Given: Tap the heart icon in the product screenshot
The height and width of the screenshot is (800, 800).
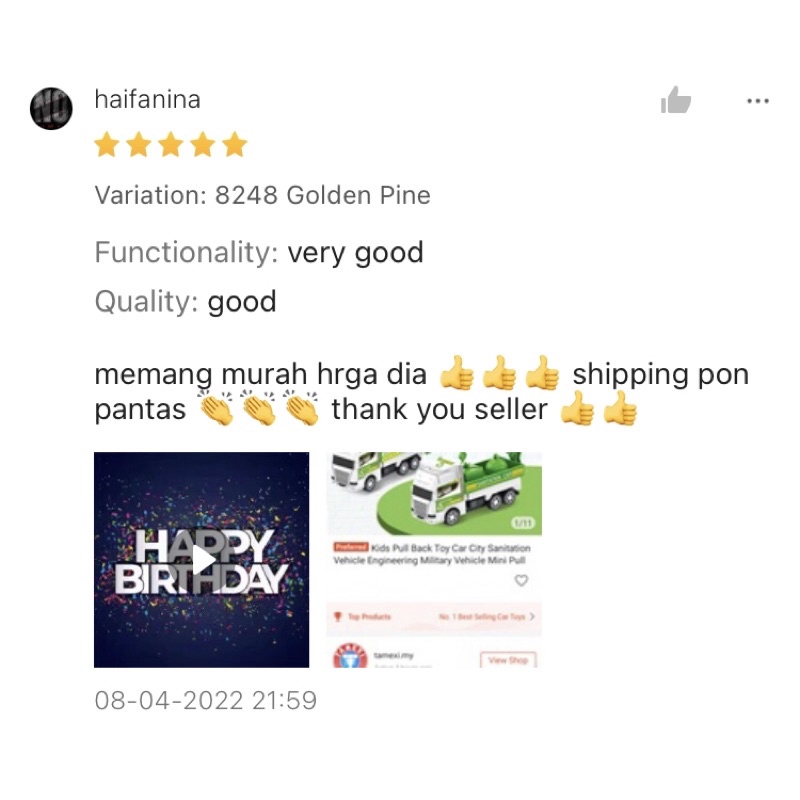Looking at the screenshot, I should click(x=521, y=580).
